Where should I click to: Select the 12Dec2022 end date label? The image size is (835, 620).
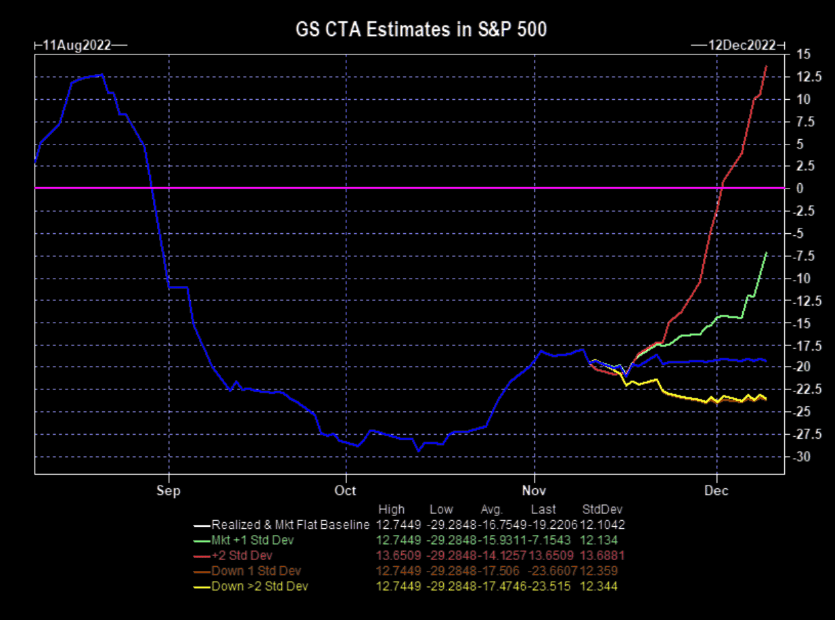pyautogui.click(x=742, y=45)
